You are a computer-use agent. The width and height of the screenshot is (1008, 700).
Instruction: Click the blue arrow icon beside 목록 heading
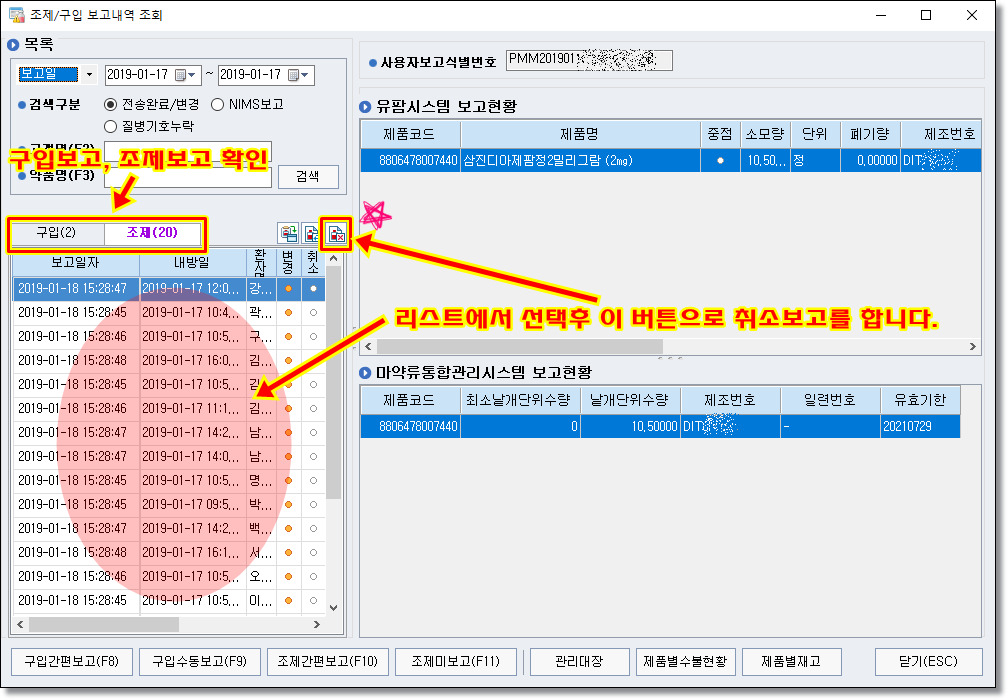click(x=13, y=45)
